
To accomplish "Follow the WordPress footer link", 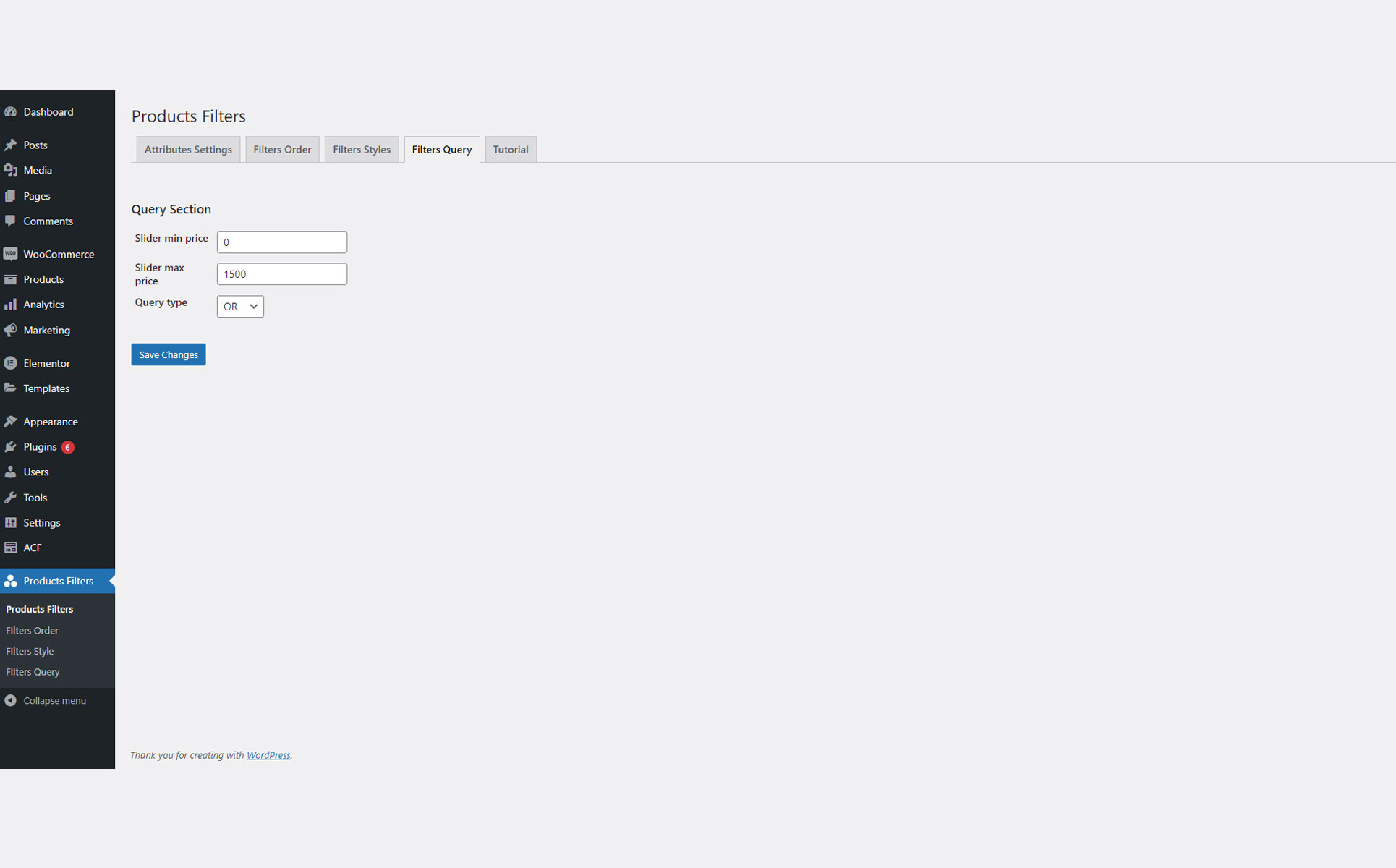I will (268, 755).
